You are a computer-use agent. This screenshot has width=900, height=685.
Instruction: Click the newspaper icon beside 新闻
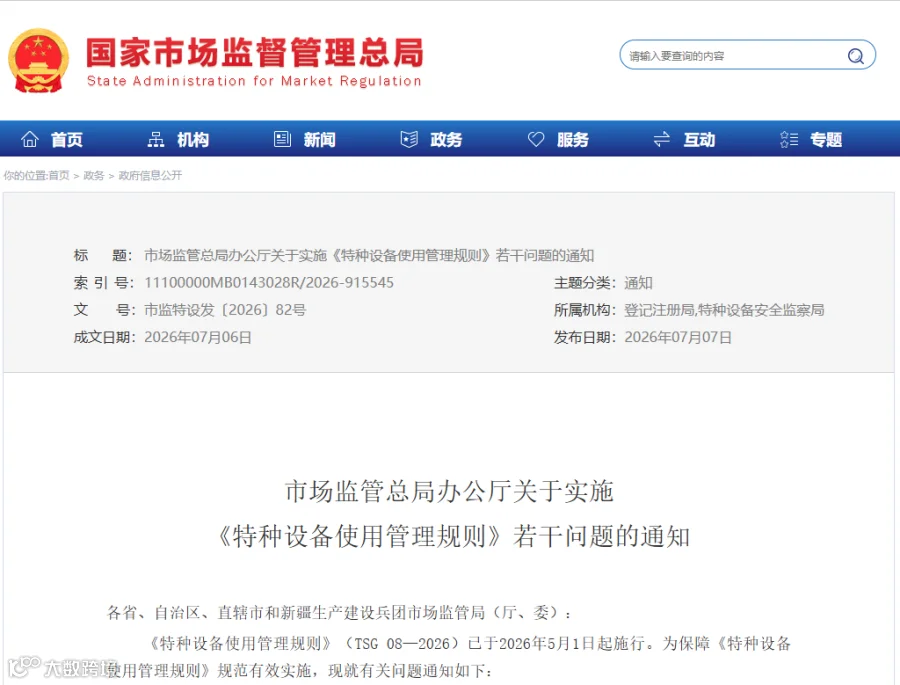tap(282, 139)
